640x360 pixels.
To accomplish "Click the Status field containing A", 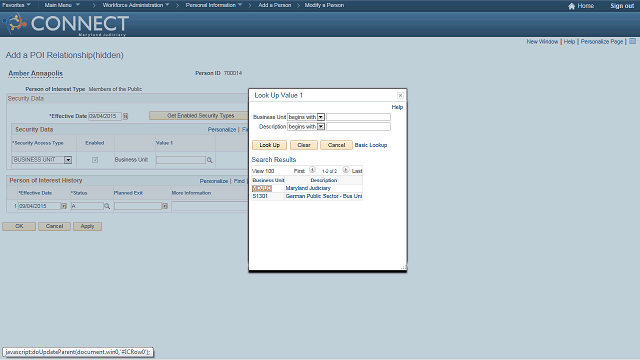I will (x=87, y=206).
